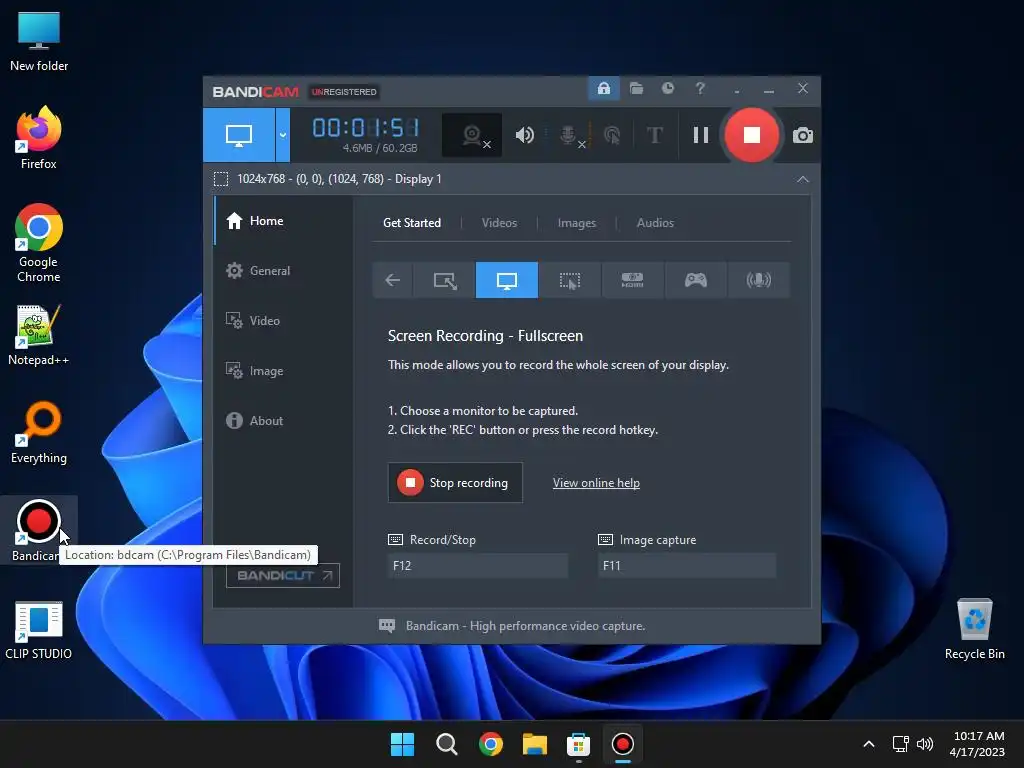1024x768 pixels.
Task: Select the HDMI device recording mode icon
Action: 632,280
